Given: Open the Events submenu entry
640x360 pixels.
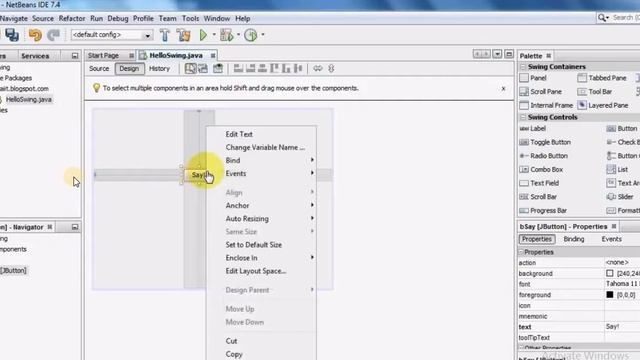Looking at the screenshot, I should coord(269,173).
